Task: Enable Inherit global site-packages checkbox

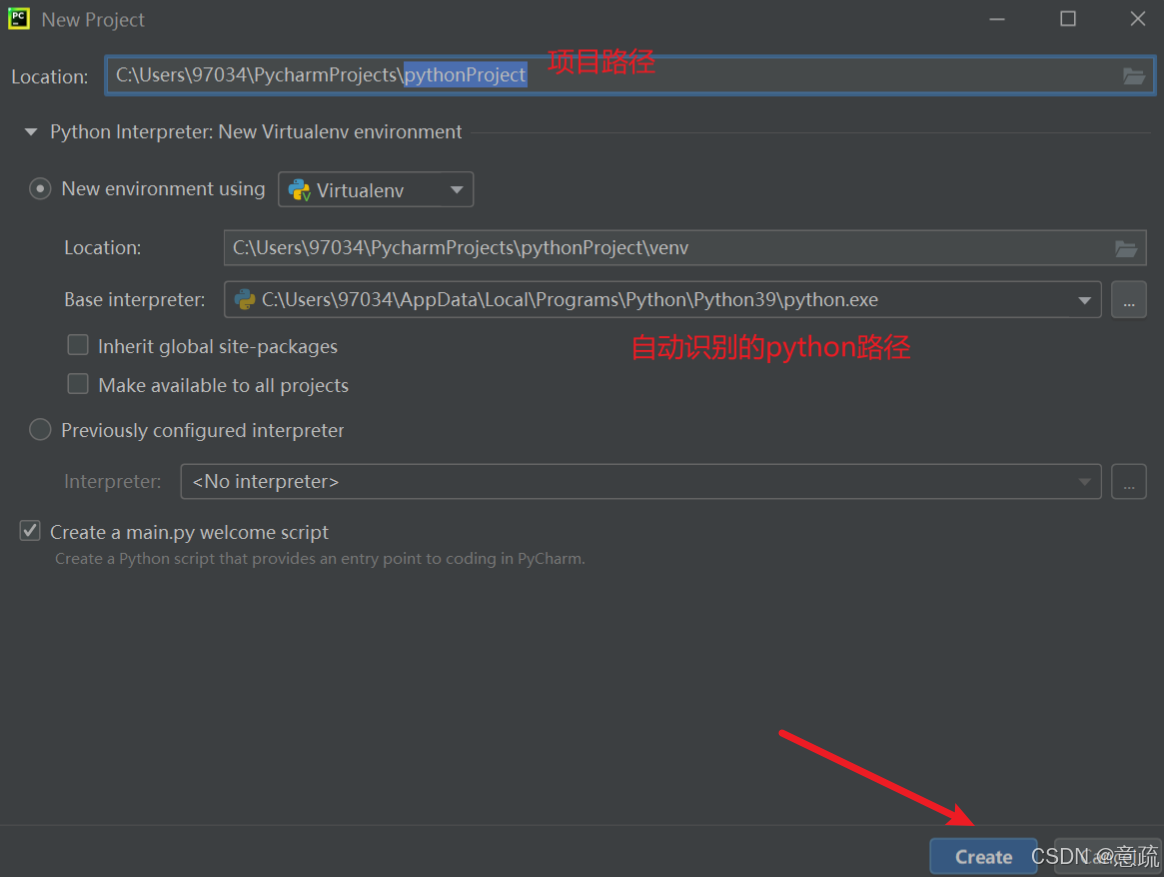Action: click(78, 345)
